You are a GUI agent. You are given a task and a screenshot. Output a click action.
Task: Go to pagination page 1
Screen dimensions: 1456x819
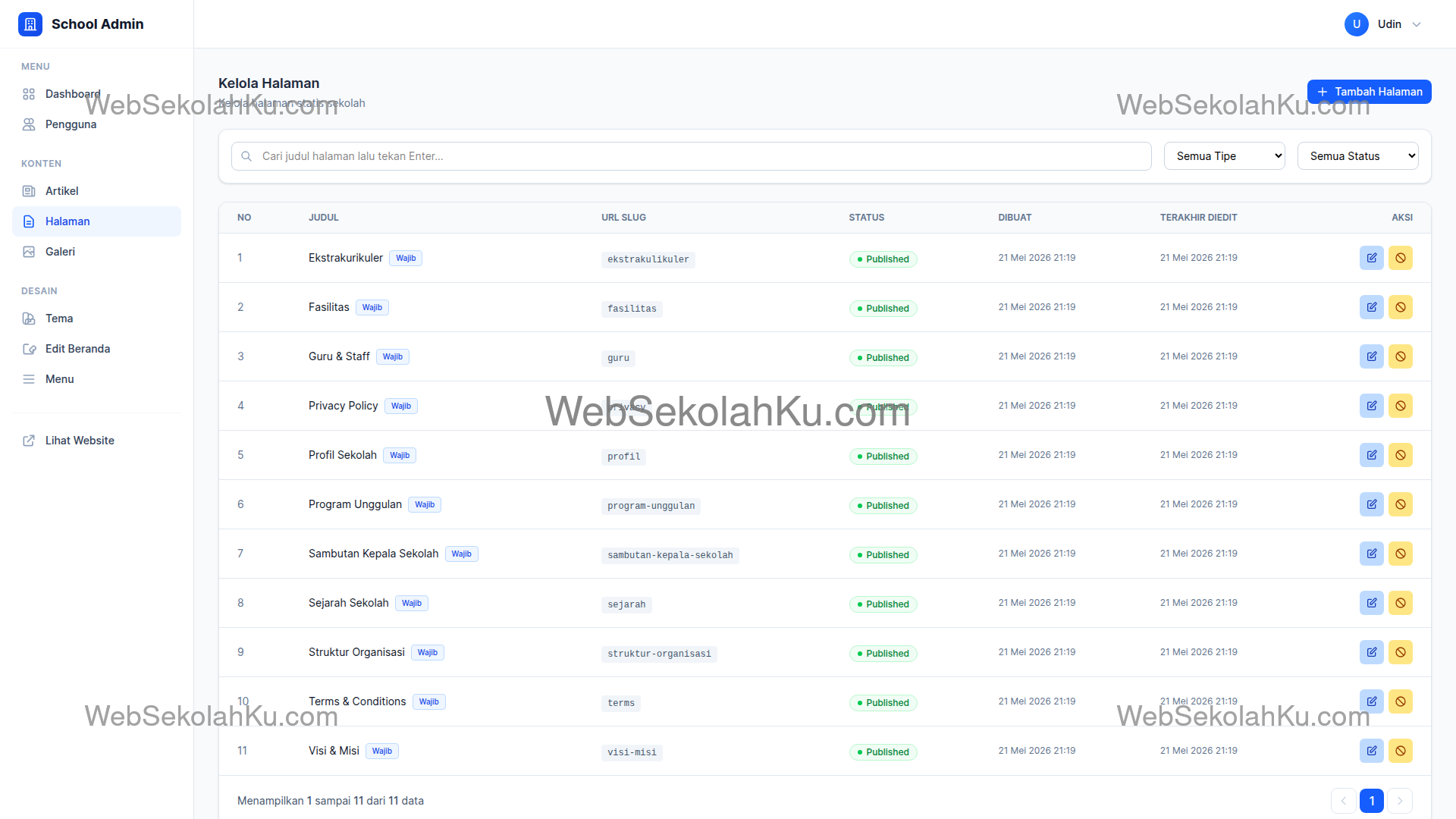(x=1372, y=801)
